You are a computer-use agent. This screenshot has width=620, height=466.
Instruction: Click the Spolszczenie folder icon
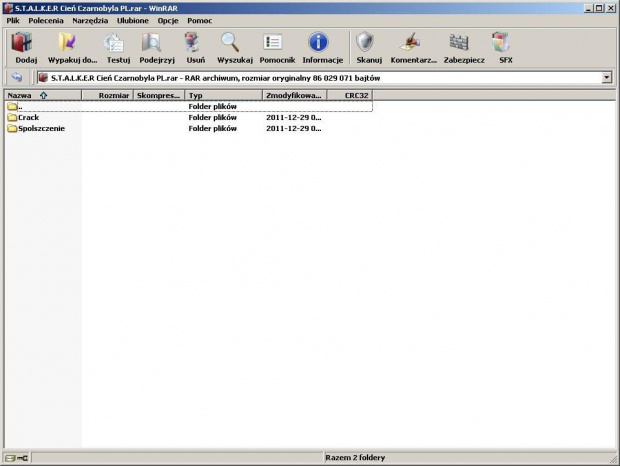(12, 128)
